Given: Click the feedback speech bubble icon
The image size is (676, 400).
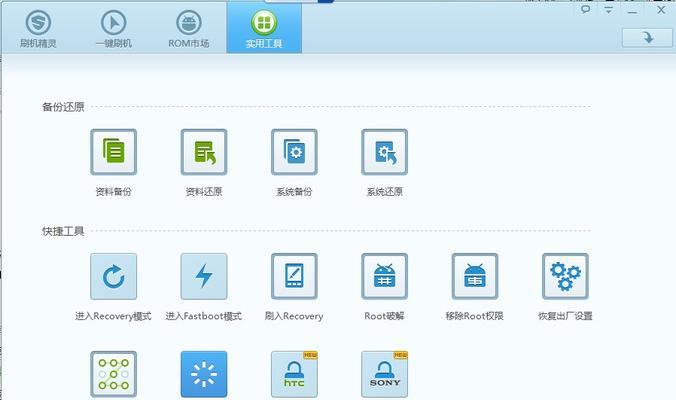Looking at the screenshot, I should 585,9.
